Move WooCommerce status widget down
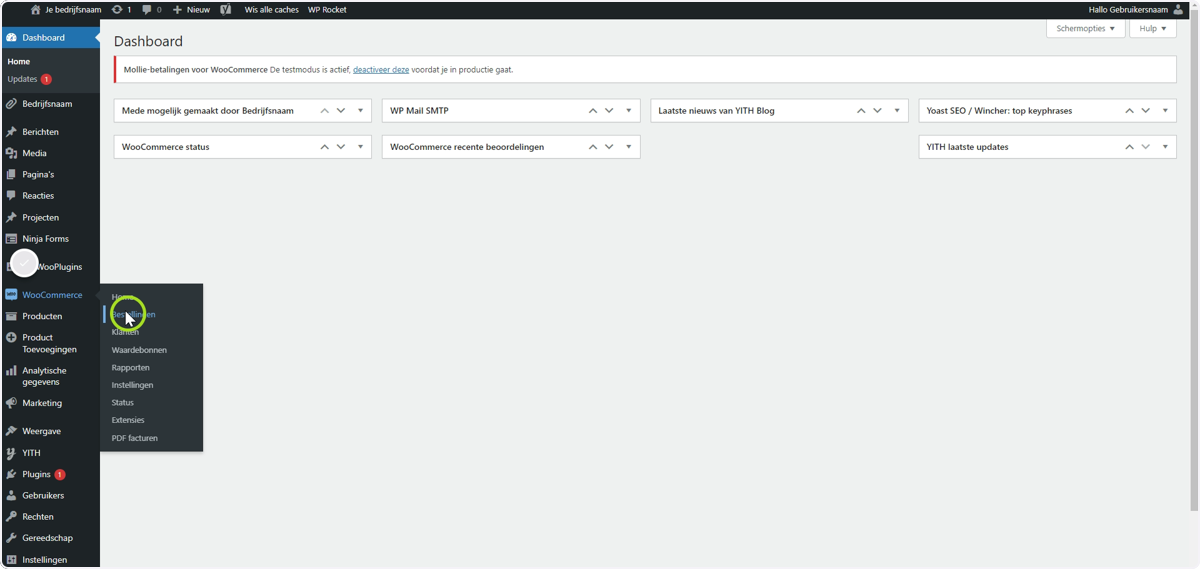Viewport: 1200px width, 569px height. pos(341,147)
